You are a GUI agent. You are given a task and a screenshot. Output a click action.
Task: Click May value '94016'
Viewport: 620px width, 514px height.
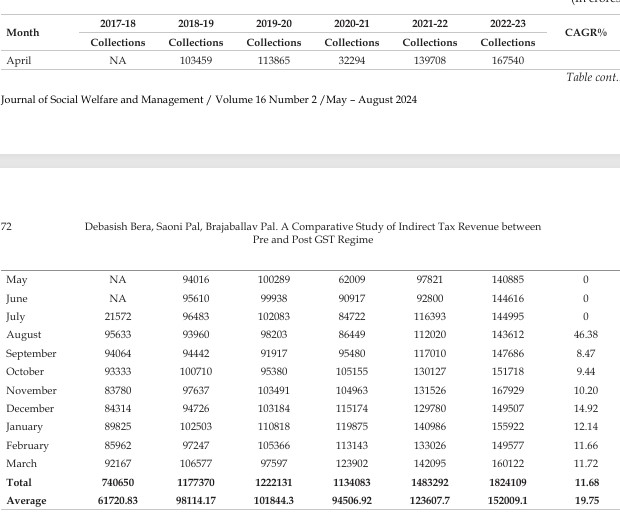coord(196,280)
